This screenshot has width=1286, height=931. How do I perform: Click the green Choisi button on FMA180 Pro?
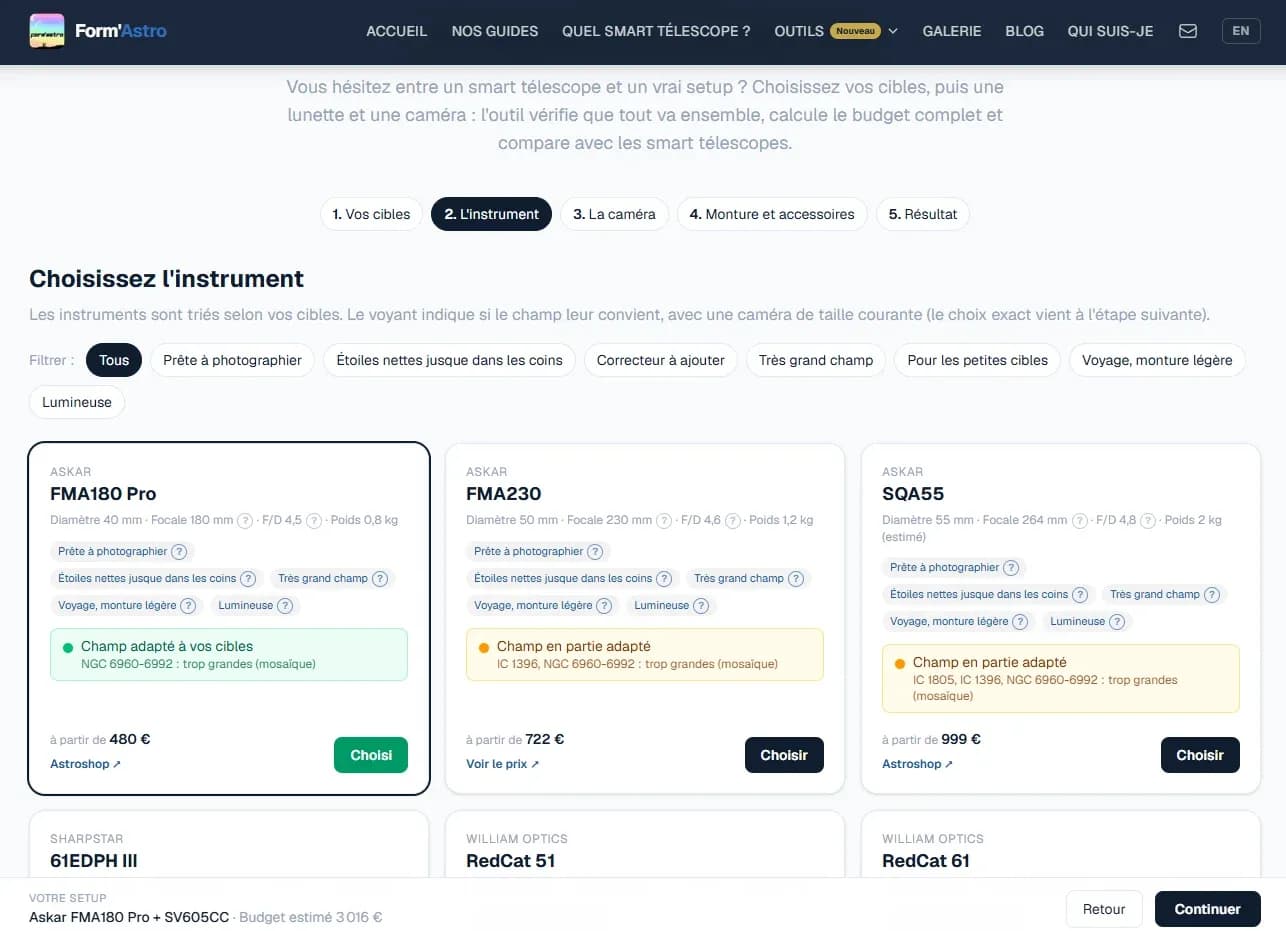[371, 755]
